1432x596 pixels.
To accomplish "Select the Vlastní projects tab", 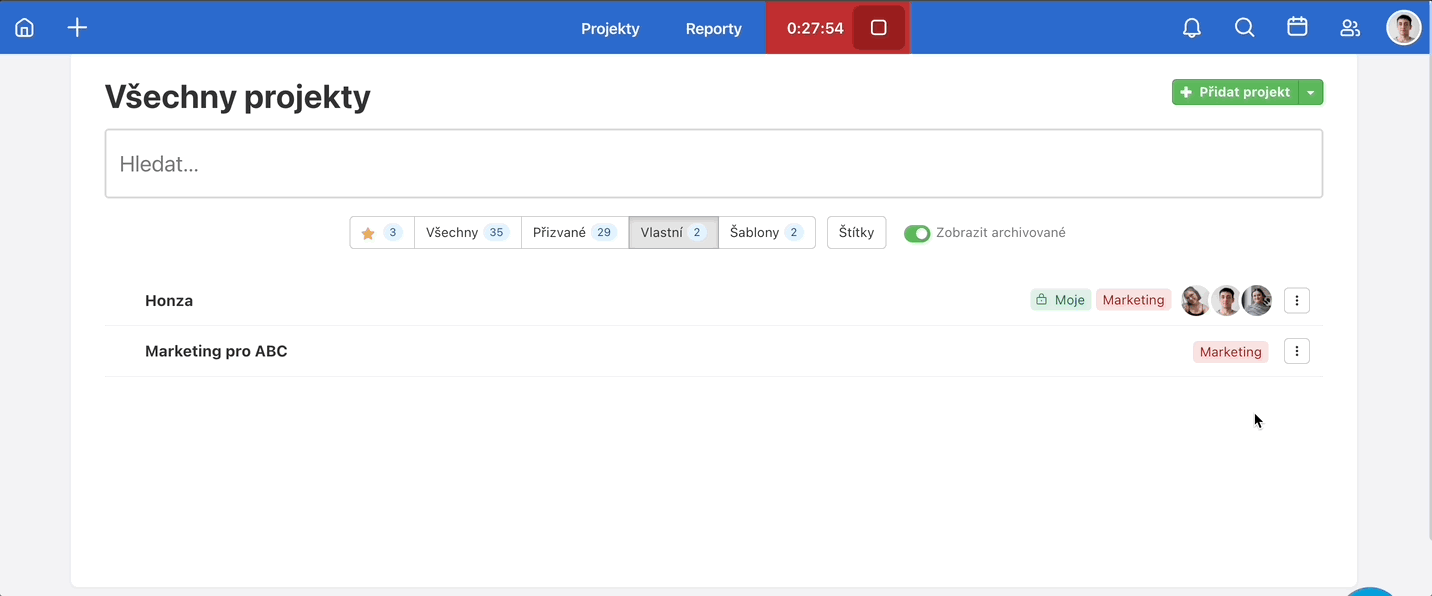I will (673, 233).
